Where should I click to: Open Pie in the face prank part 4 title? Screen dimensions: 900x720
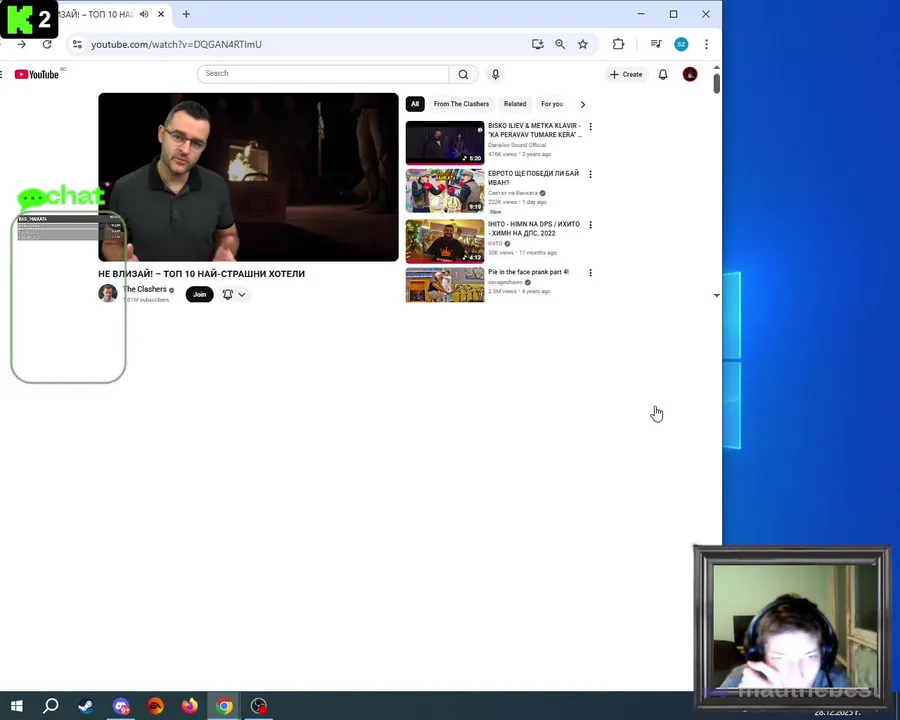pos(528,272)
